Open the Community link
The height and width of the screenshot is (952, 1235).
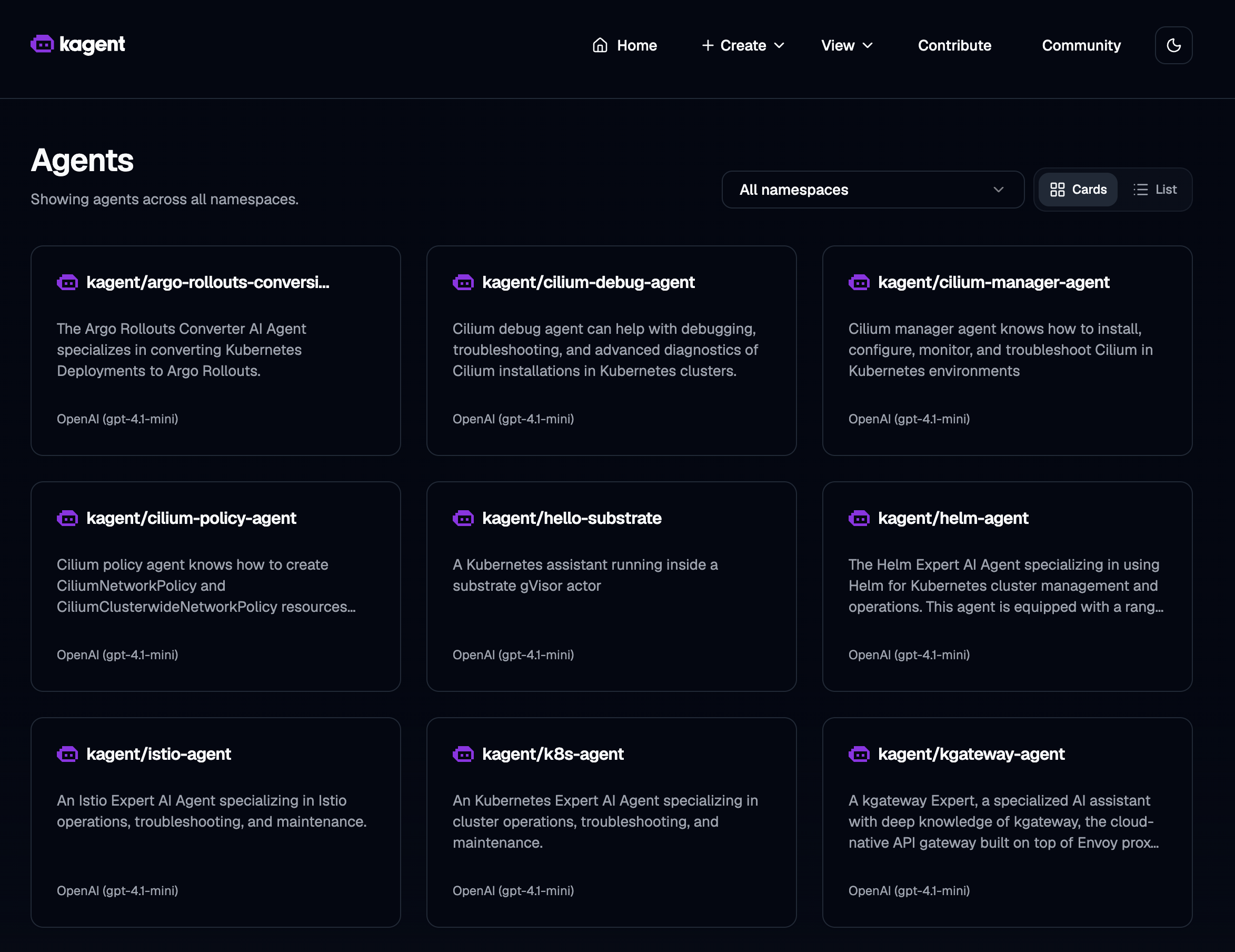coord(1081,45)
